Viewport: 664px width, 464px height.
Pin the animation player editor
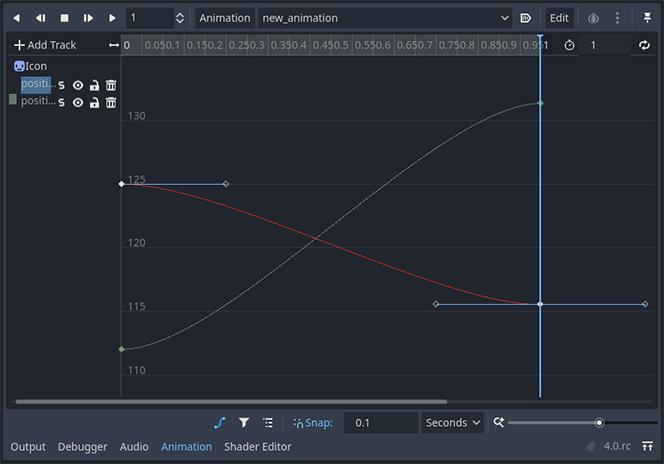pos(647,18)
